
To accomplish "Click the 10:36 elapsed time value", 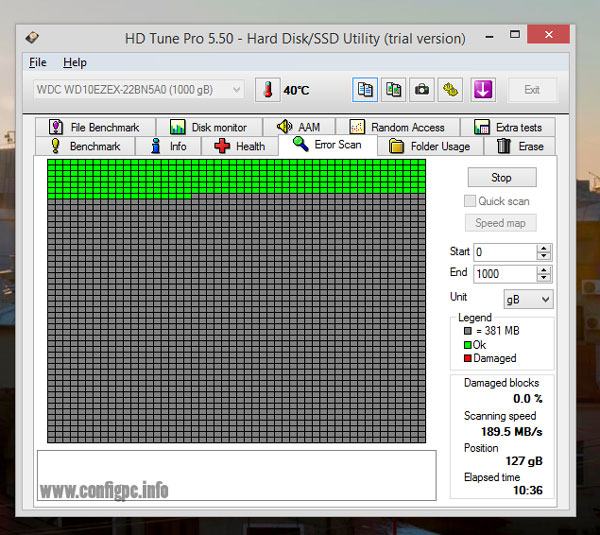I will pyautogui.click(x=528, y=490).
